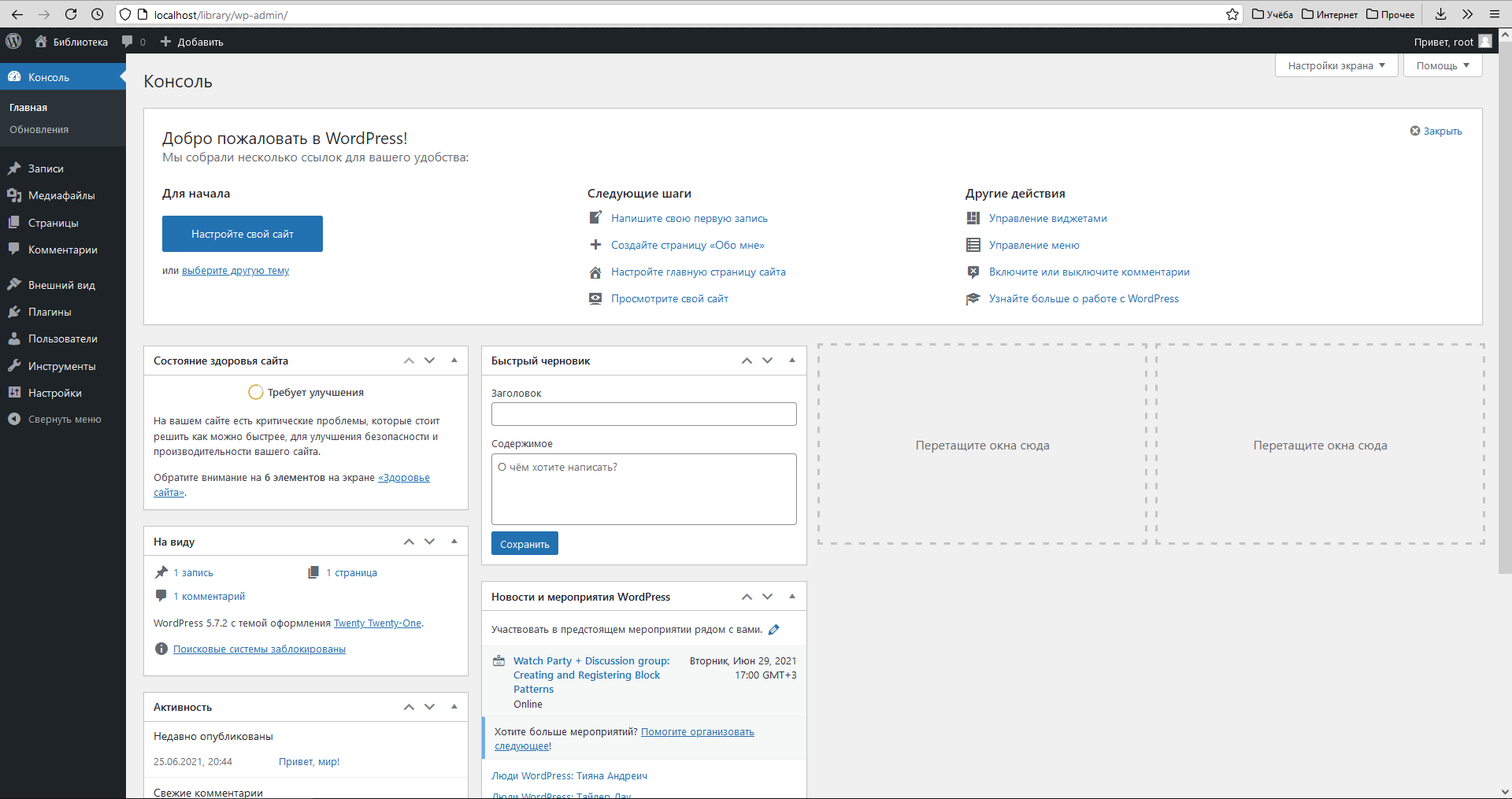This screenshot has width=1512, height=799.
Task: Click Настройте свой сайт button
Action: click(243, 234)
